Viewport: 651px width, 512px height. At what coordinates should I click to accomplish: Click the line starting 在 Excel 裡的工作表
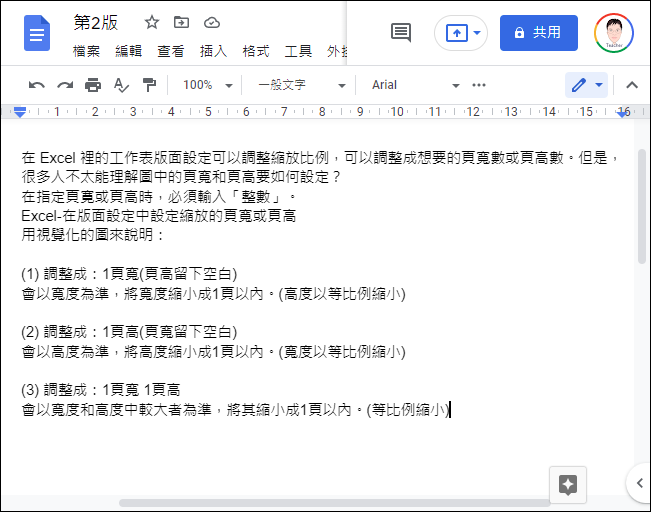(320, 158)
